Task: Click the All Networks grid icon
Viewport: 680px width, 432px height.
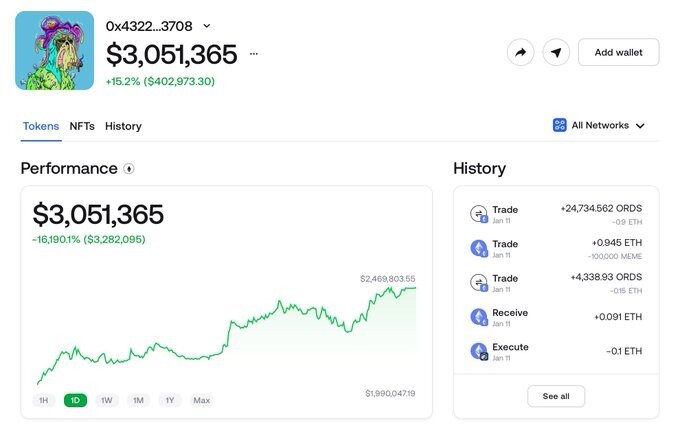Action: click(559, 125)
